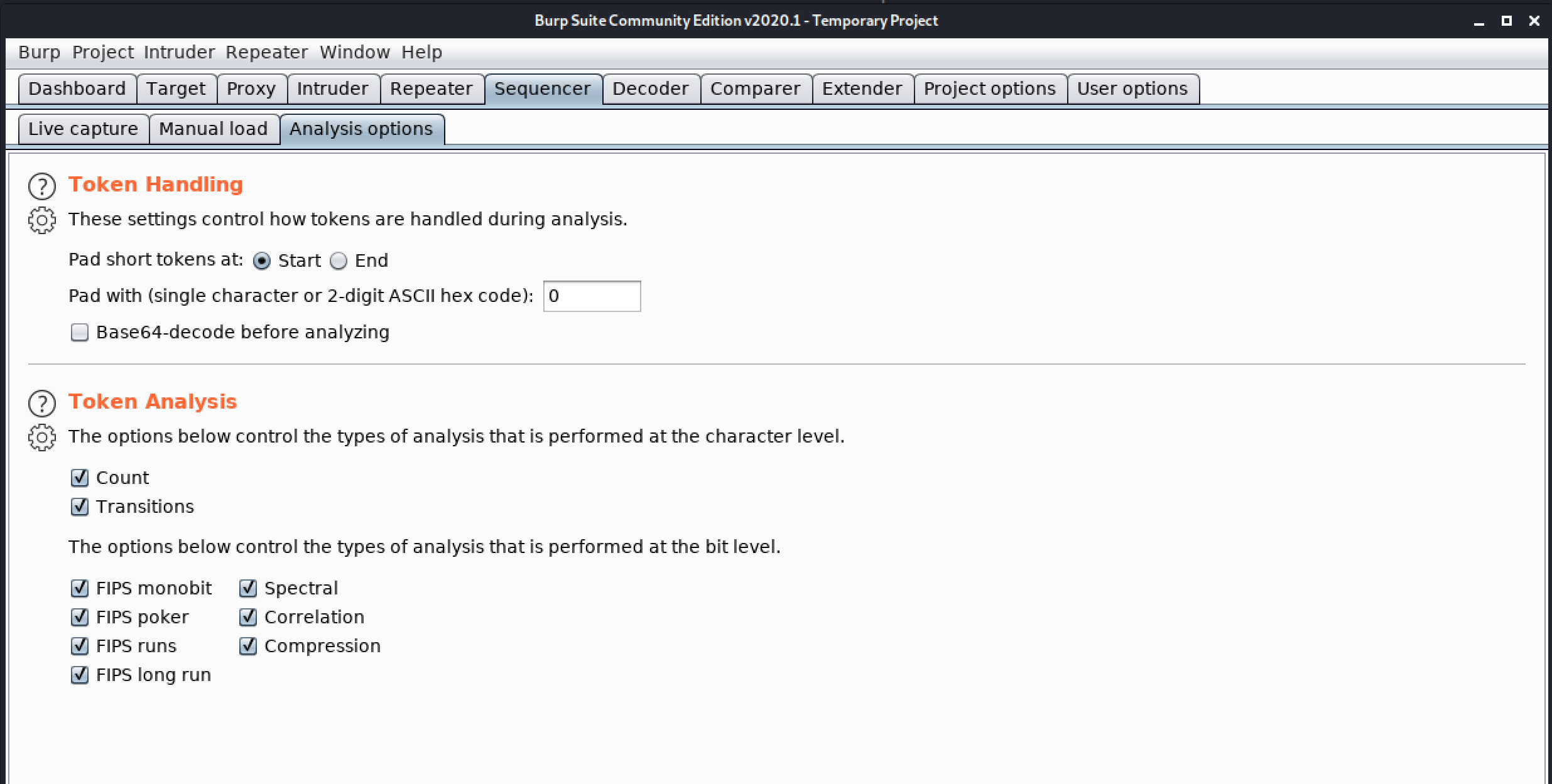Image resolution: width=1552 pixels, height=784 pixels.
Task: Open the Burp menu
Action: coord(40,52)
